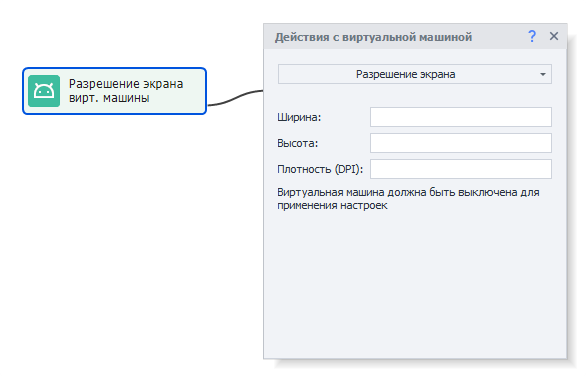The width and height of the screenshot is (586, 376).
Task: Click the Высота: label
Action: (297, 143)
